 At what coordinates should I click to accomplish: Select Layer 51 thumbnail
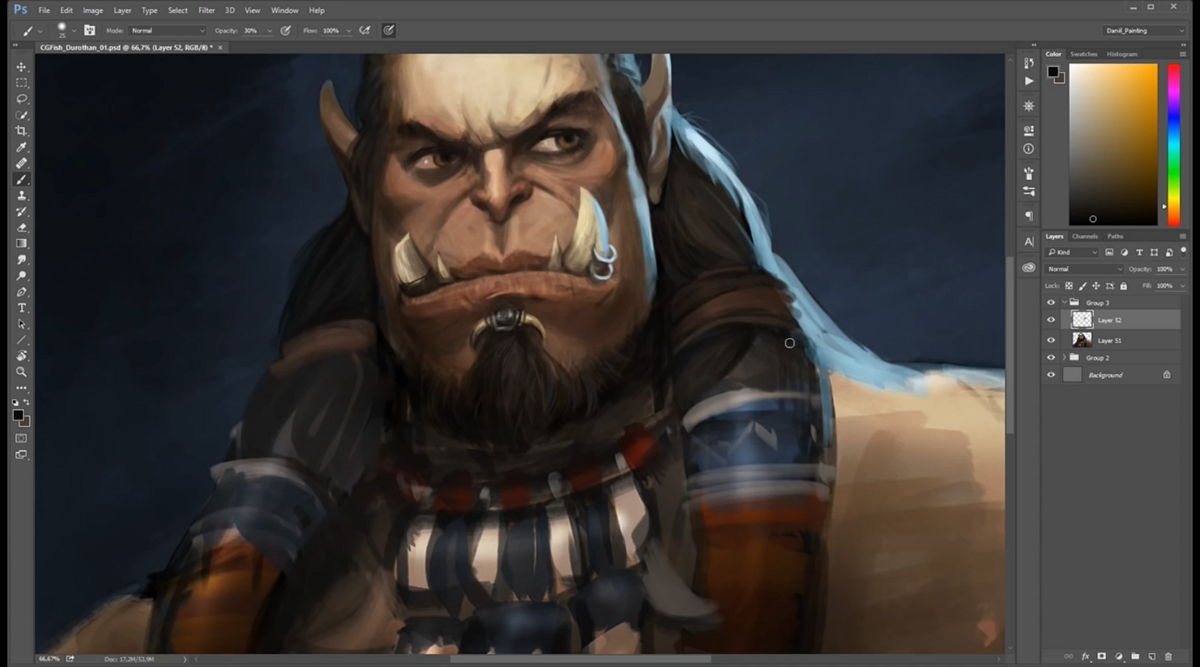[x=1081, y=340]
